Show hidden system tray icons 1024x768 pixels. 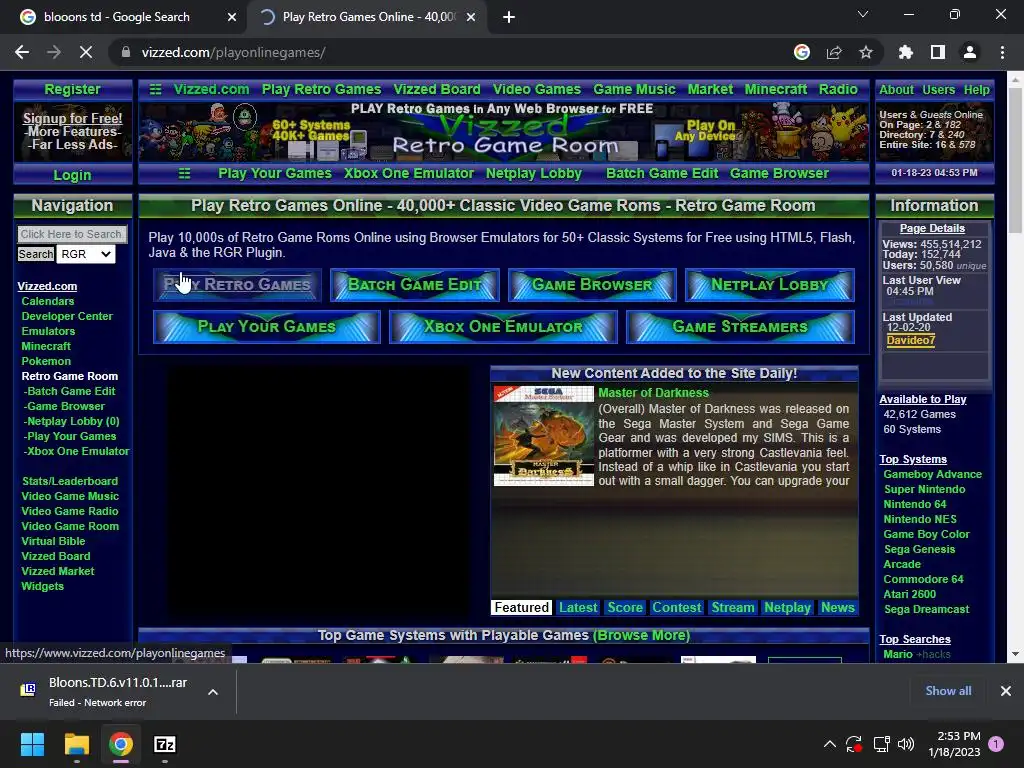click(829, 744)
